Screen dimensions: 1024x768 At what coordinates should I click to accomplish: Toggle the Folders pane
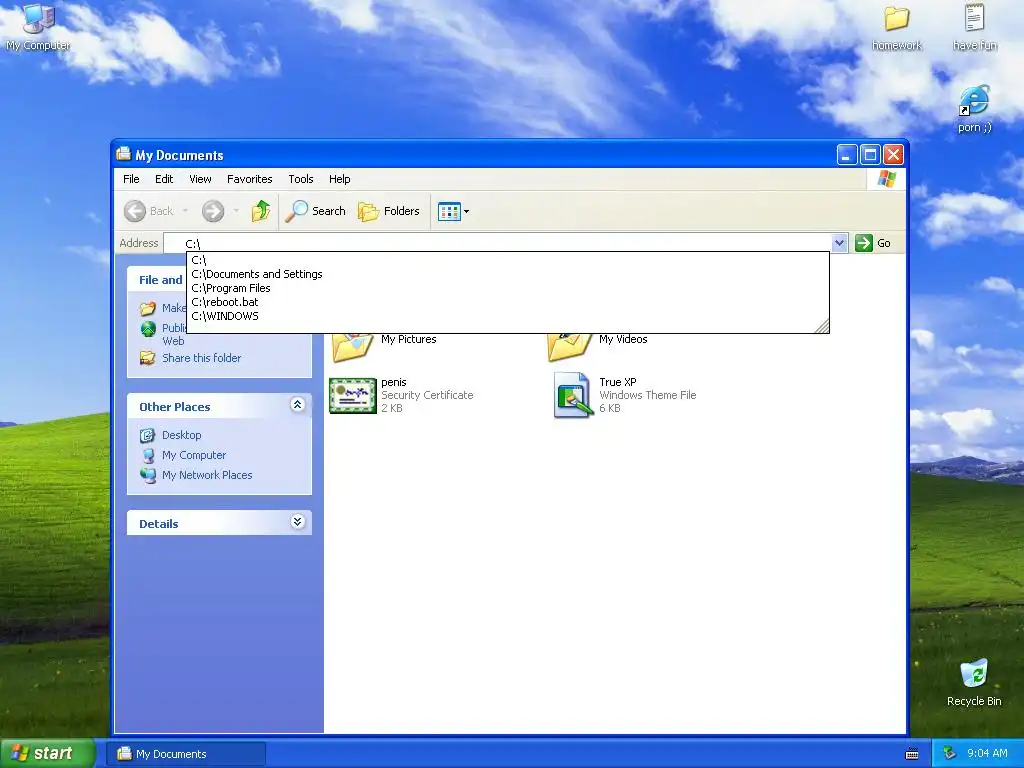pos(389,211)
